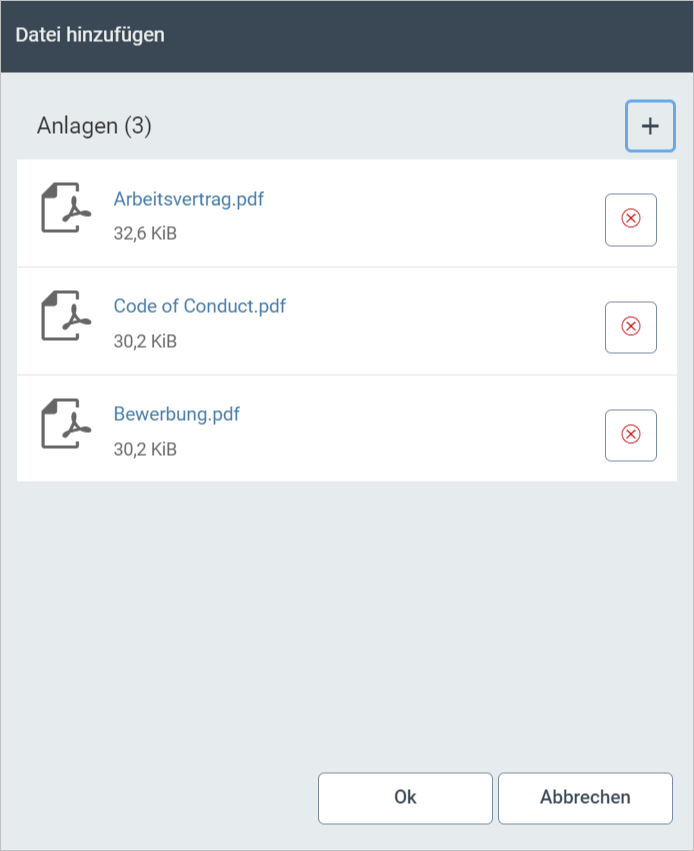Open the Arbeitsvertrag.pdf file link
The height and width of the screenshot is (851, 694).
(189, 198)
